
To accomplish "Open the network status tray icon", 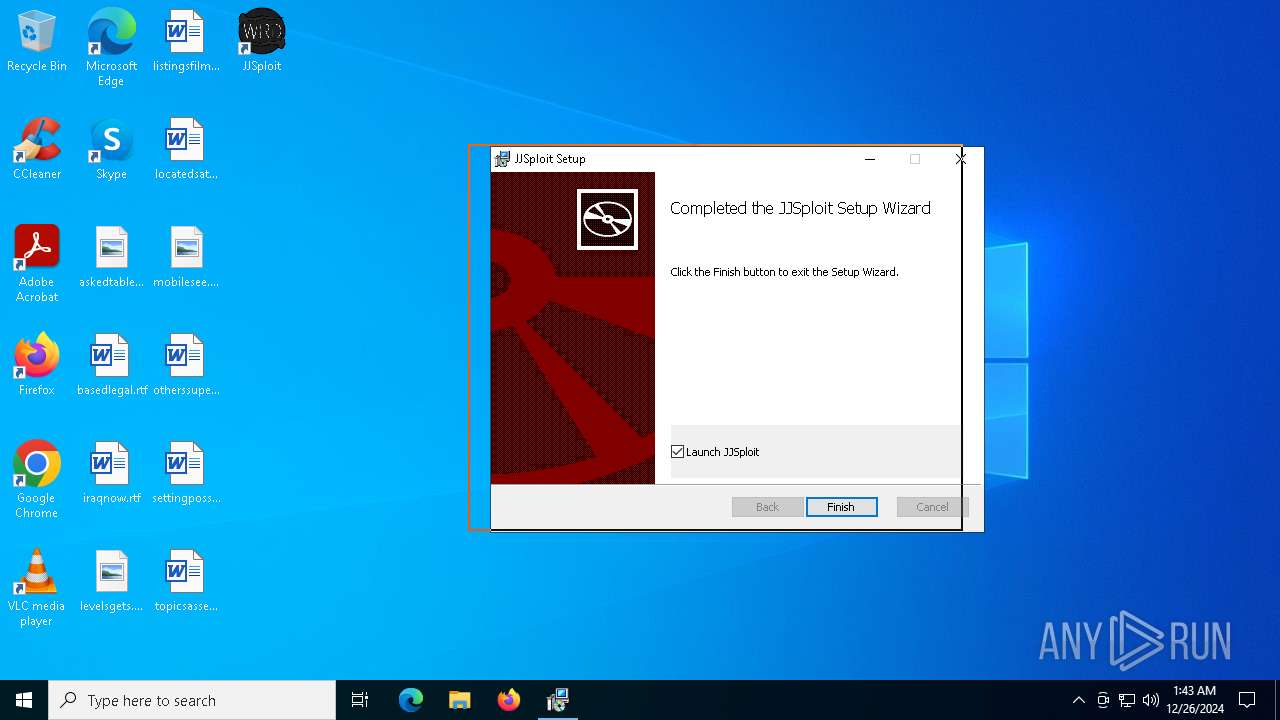I will (x=1127, y=700).
